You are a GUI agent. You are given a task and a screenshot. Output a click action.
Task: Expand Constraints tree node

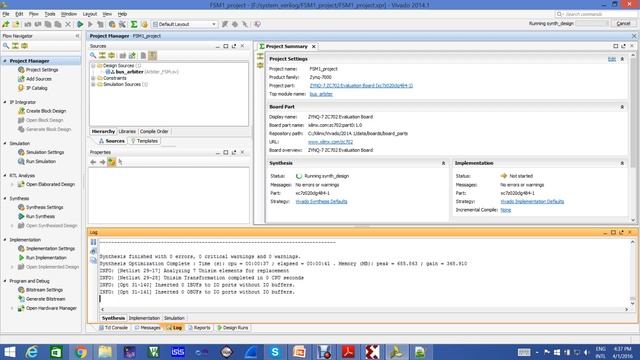[93, 78]
